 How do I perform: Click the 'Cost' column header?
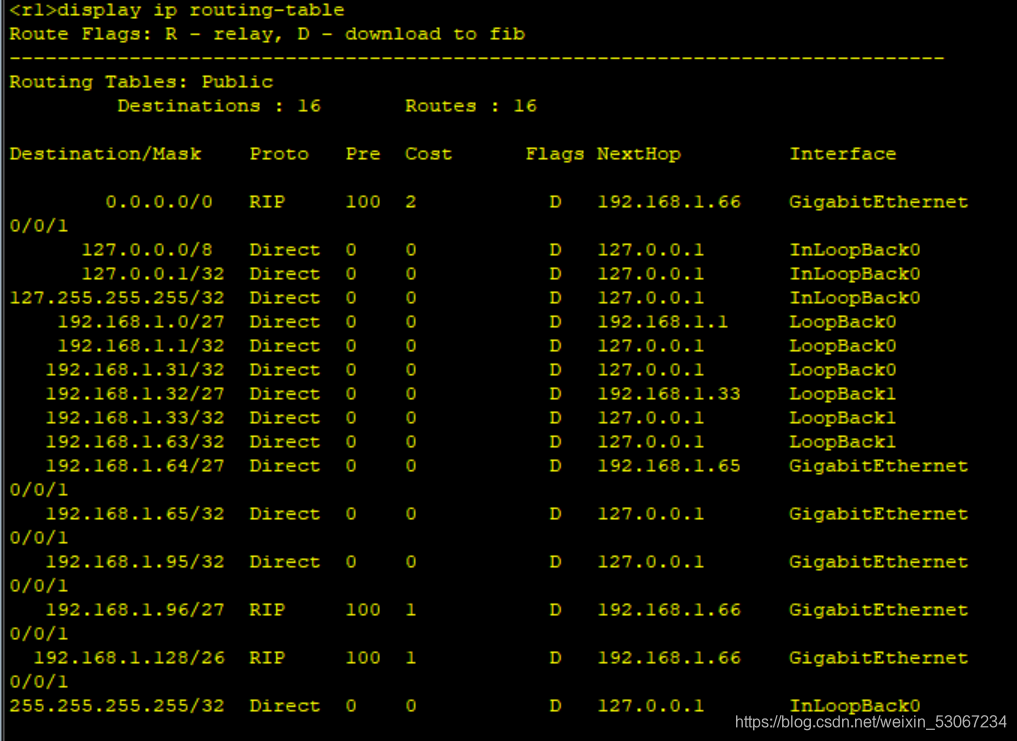coord(429,154)
